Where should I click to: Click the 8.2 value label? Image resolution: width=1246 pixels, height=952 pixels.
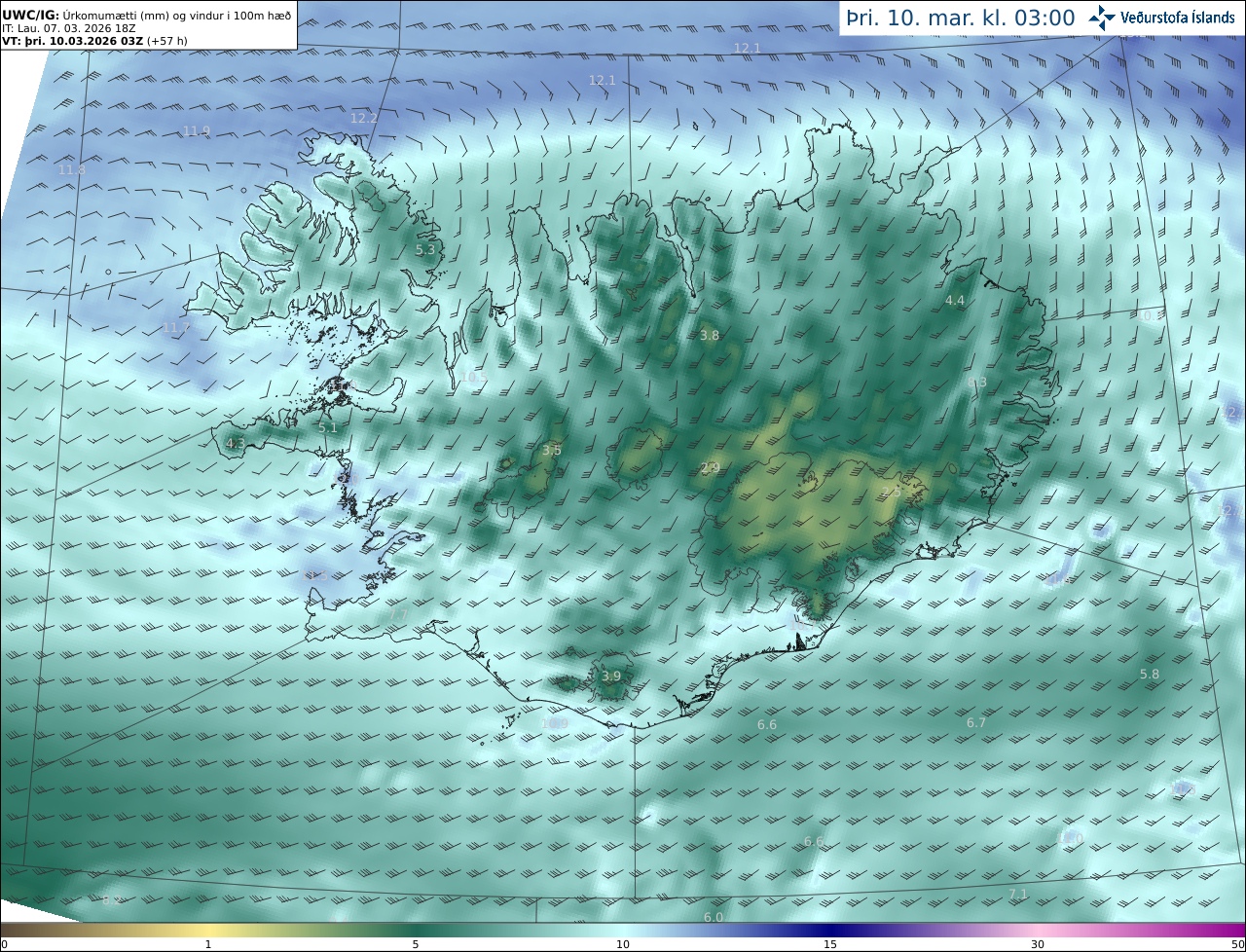(x=113, y=899)
